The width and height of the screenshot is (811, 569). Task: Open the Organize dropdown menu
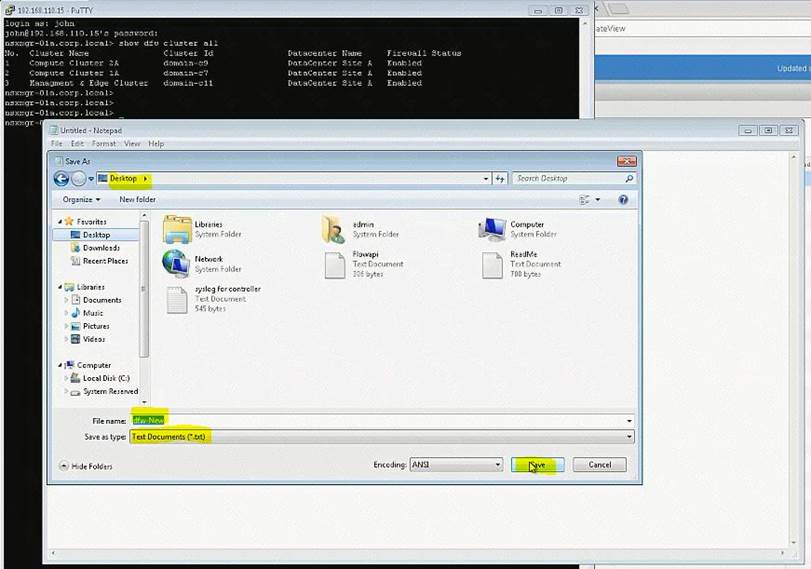click(x=80, y=199)
